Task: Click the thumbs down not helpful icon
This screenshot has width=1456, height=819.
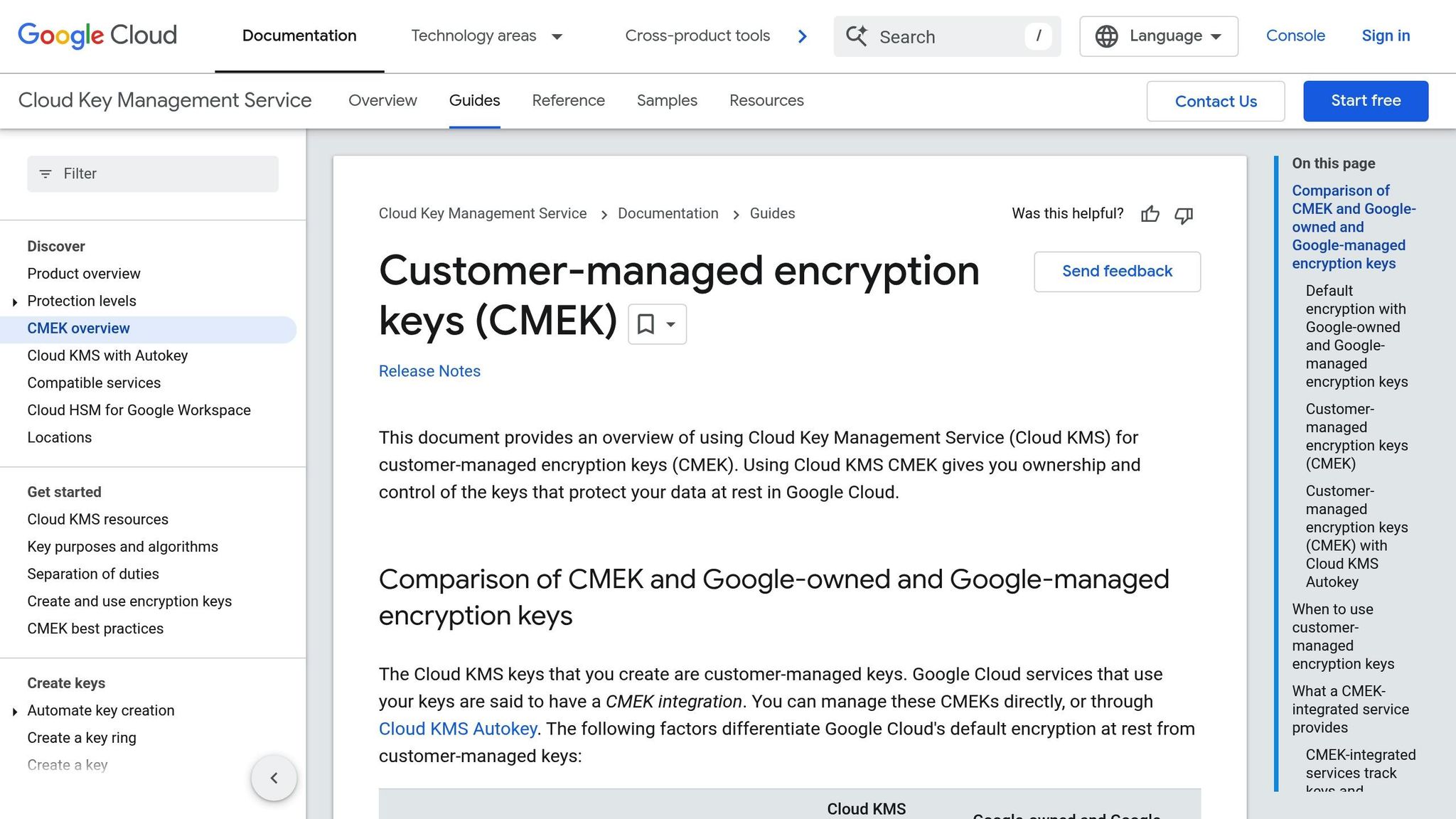Action: click(x=1184, y=215)
